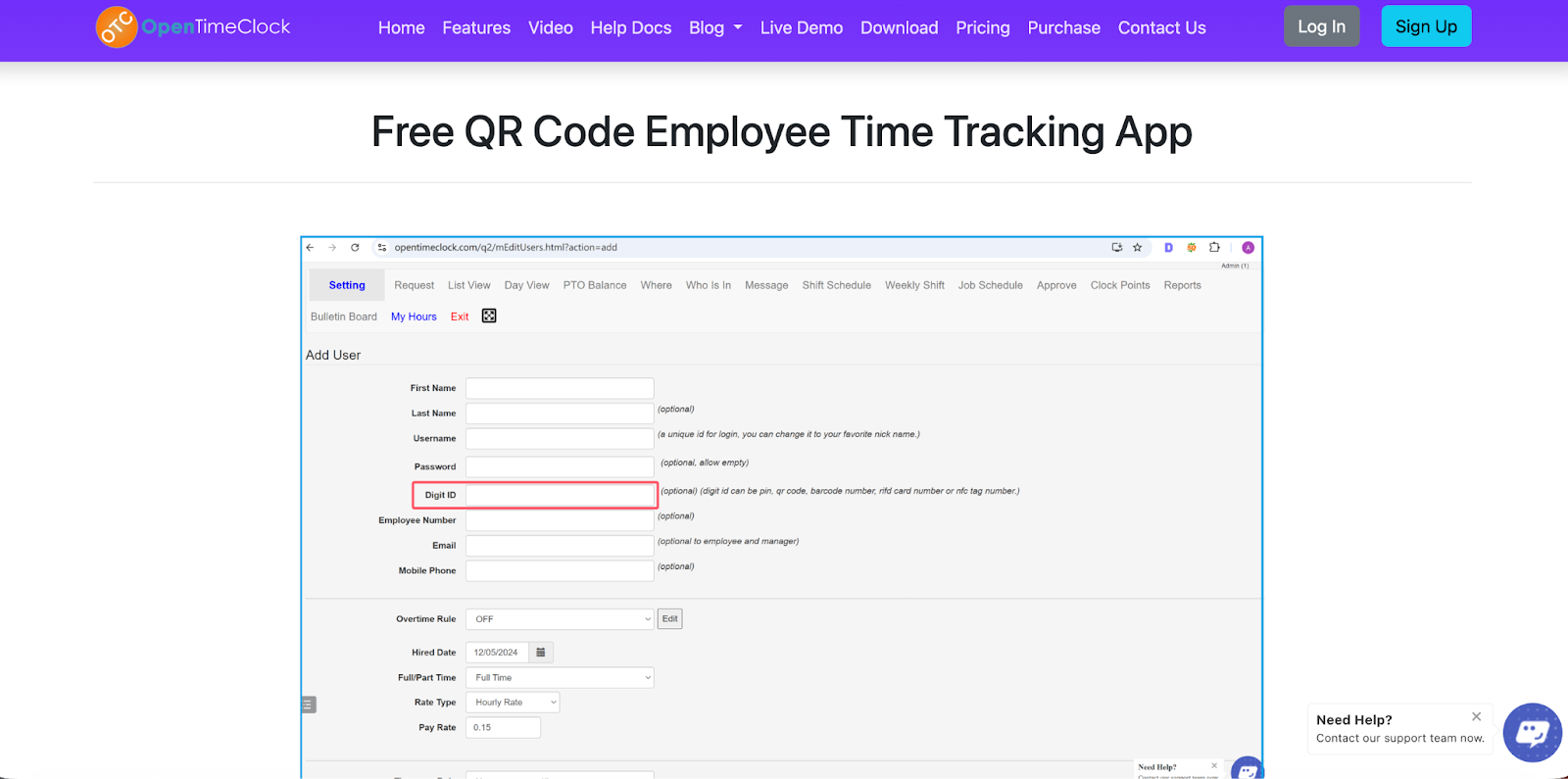This screenshot has height=779, width=1568.
Task: Select the Setting tab
Action: click(347, 285)
